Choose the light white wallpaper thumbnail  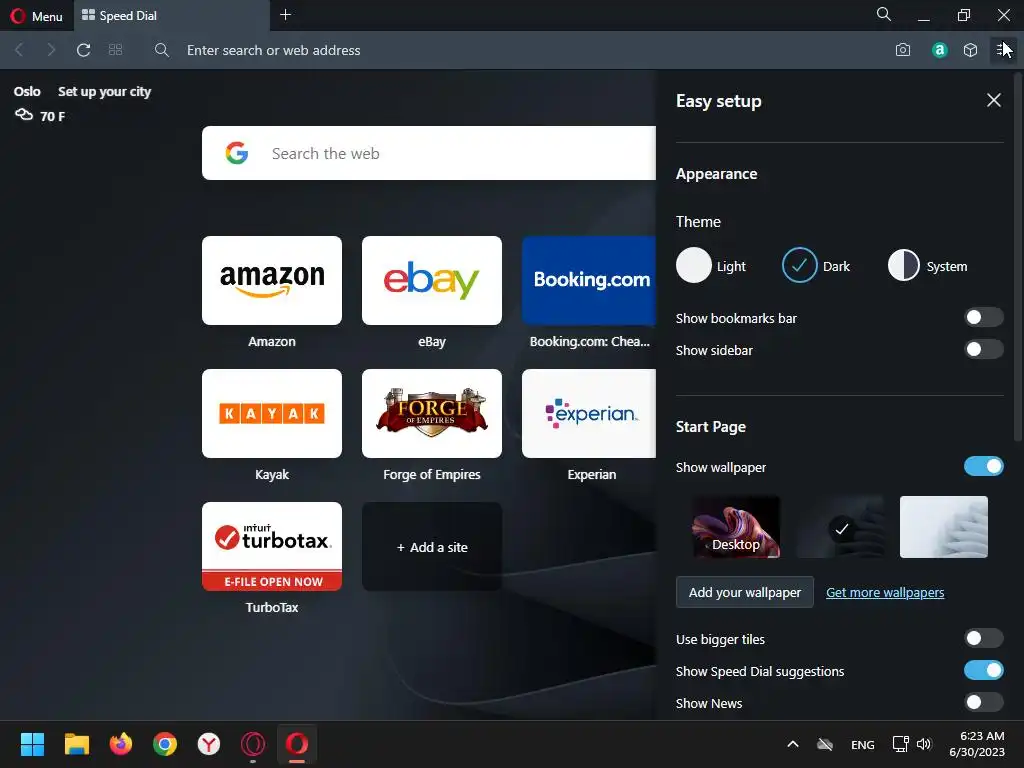[x=944, y=527]
